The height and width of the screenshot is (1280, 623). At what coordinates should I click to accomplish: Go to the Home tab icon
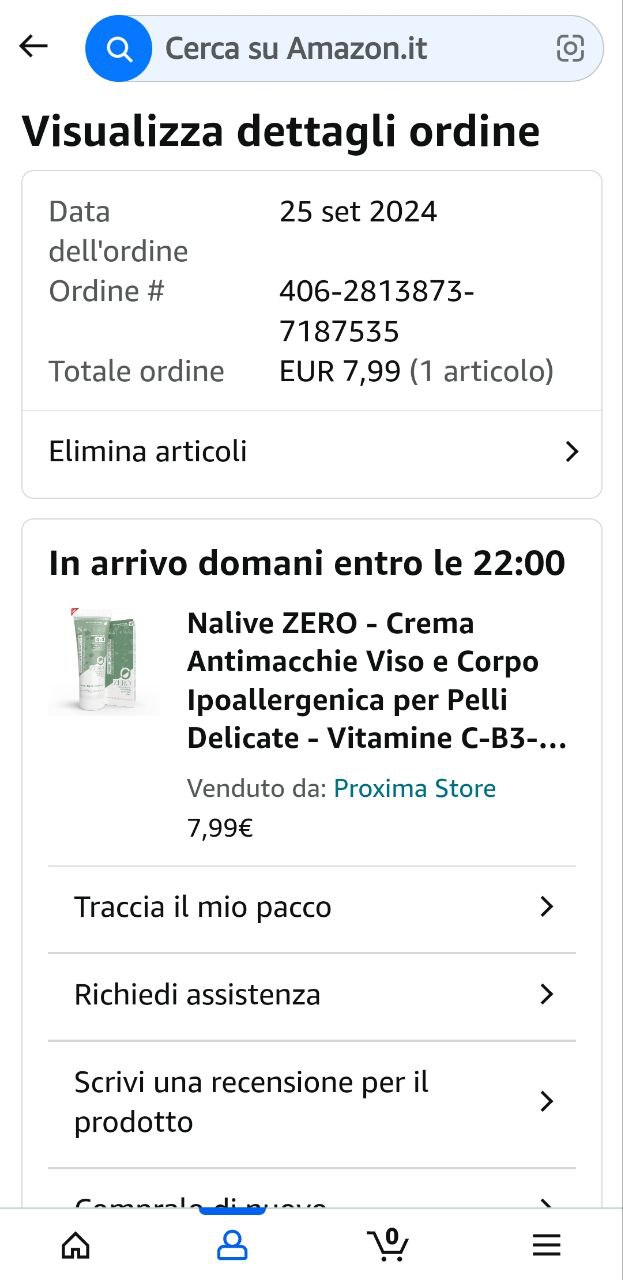tap(76, 1244)
